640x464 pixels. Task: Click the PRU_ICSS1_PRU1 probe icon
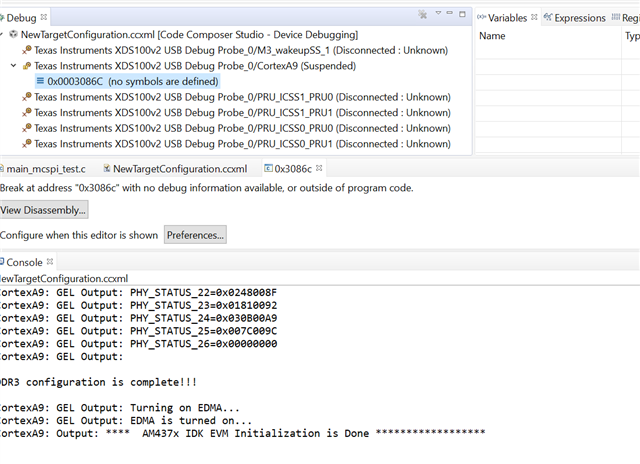coord(27,113)
